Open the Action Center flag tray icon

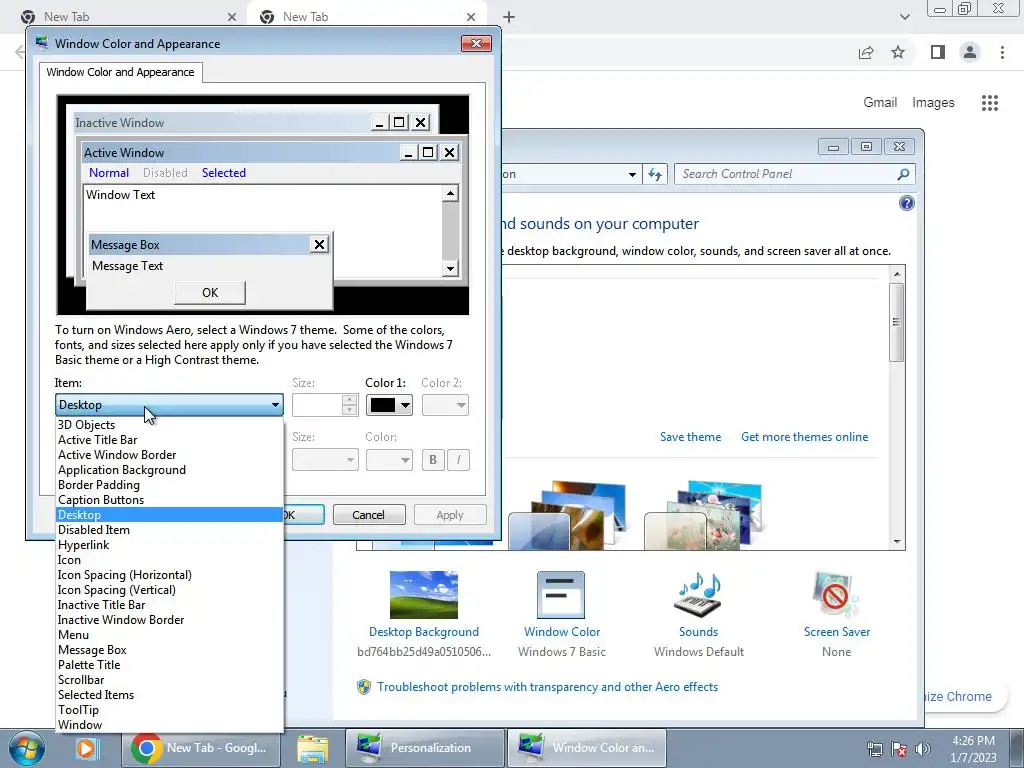tap(899, 748)
